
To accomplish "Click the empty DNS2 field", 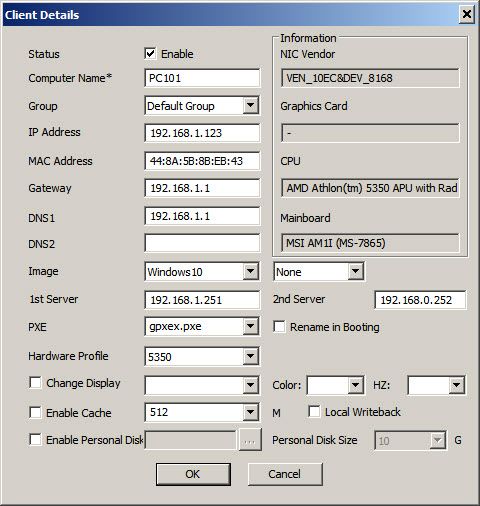I will (202, 243).
